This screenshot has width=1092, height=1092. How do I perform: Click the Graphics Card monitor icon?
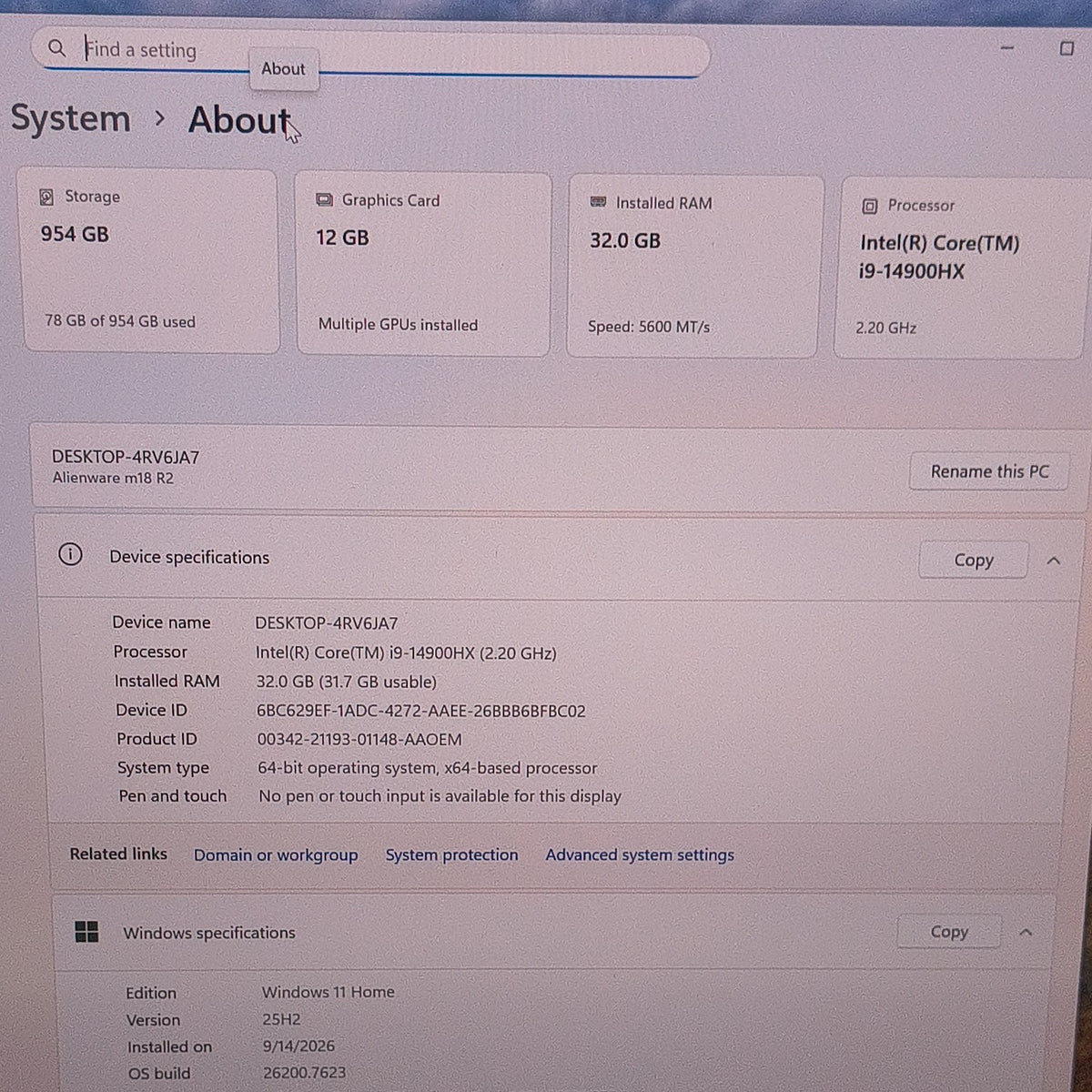(x=324, y=200)
